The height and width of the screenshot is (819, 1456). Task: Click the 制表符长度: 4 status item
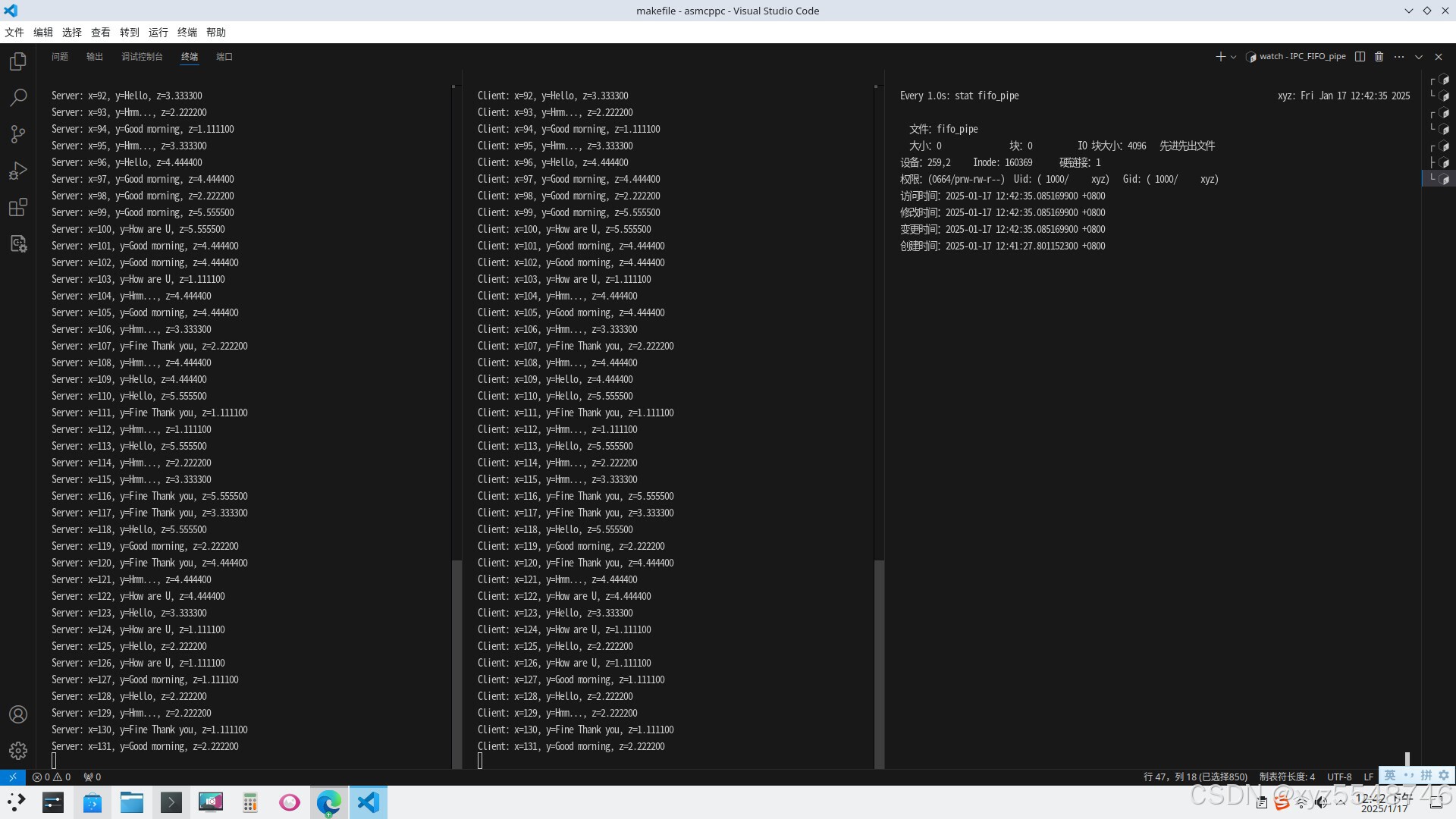pos(1287,777)
